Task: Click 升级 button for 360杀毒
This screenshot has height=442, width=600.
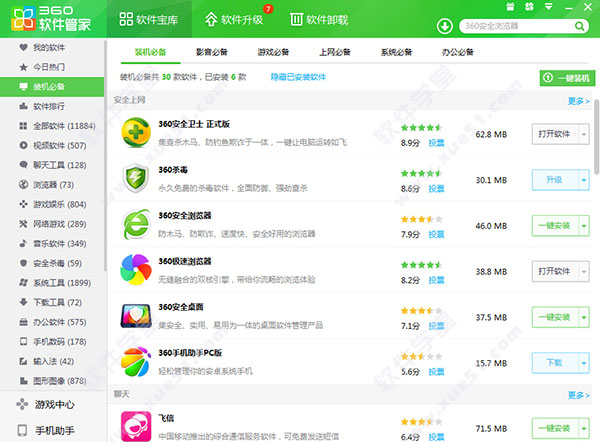Action: click(555, 180)
